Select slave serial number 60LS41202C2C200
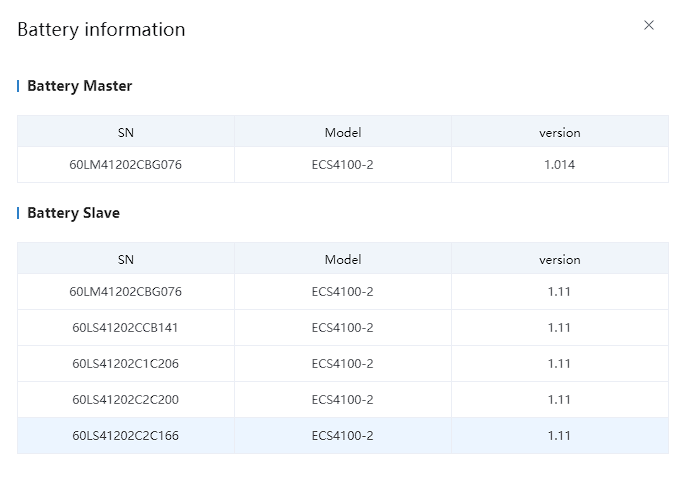Viewport: 675px width, 487px height. coord(126,399)
